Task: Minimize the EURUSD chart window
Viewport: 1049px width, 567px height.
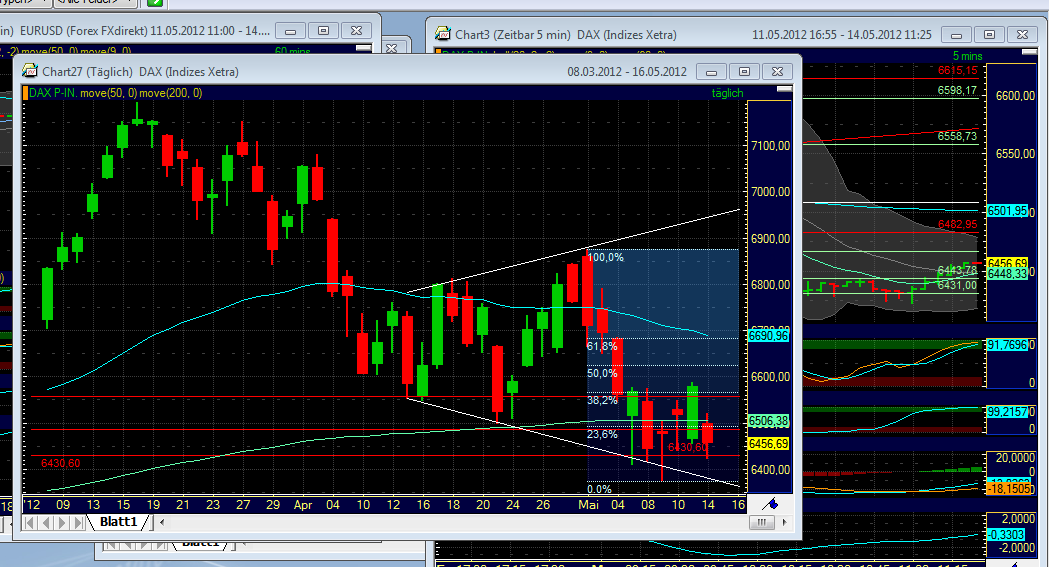Action: [x=290, y=31]
